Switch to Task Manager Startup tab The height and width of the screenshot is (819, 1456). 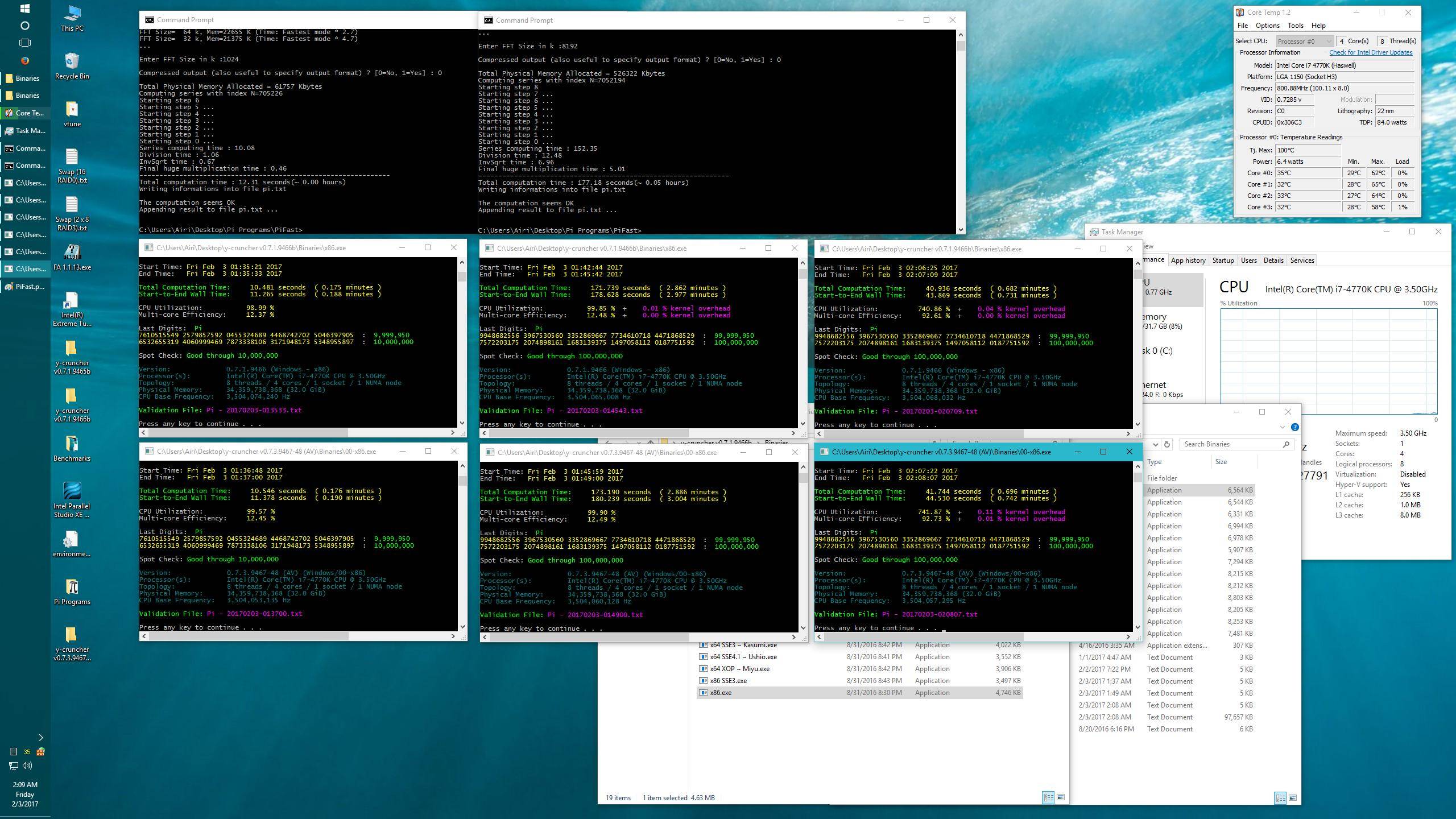coord(1223,260)
